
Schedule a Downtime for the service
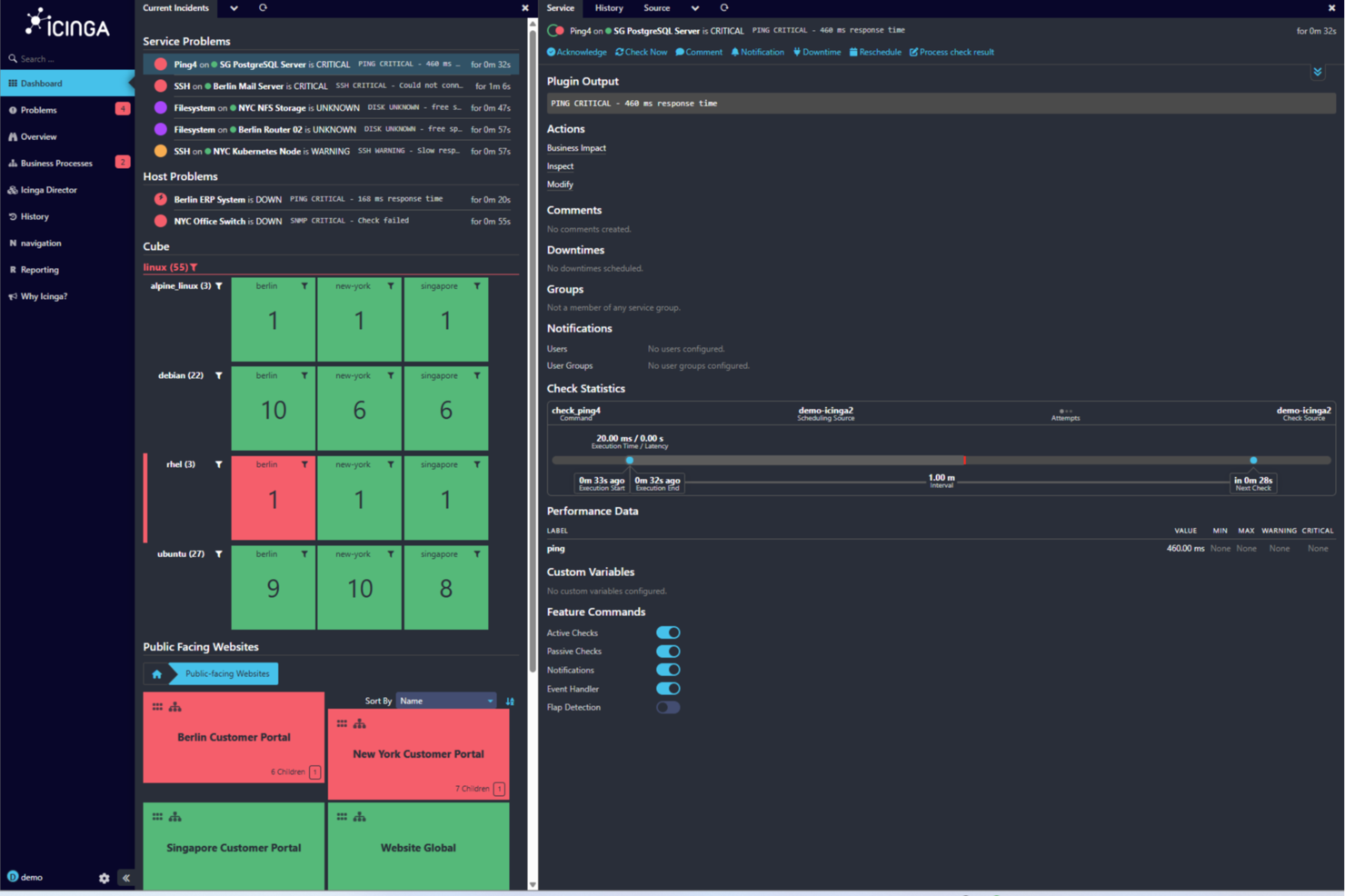(x=817, y=53)
